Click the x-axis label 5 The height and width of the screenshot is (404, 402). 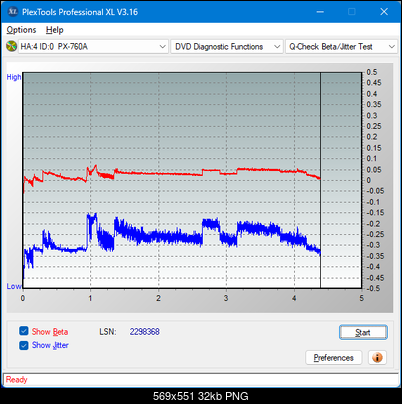click(x=361, y=298)
